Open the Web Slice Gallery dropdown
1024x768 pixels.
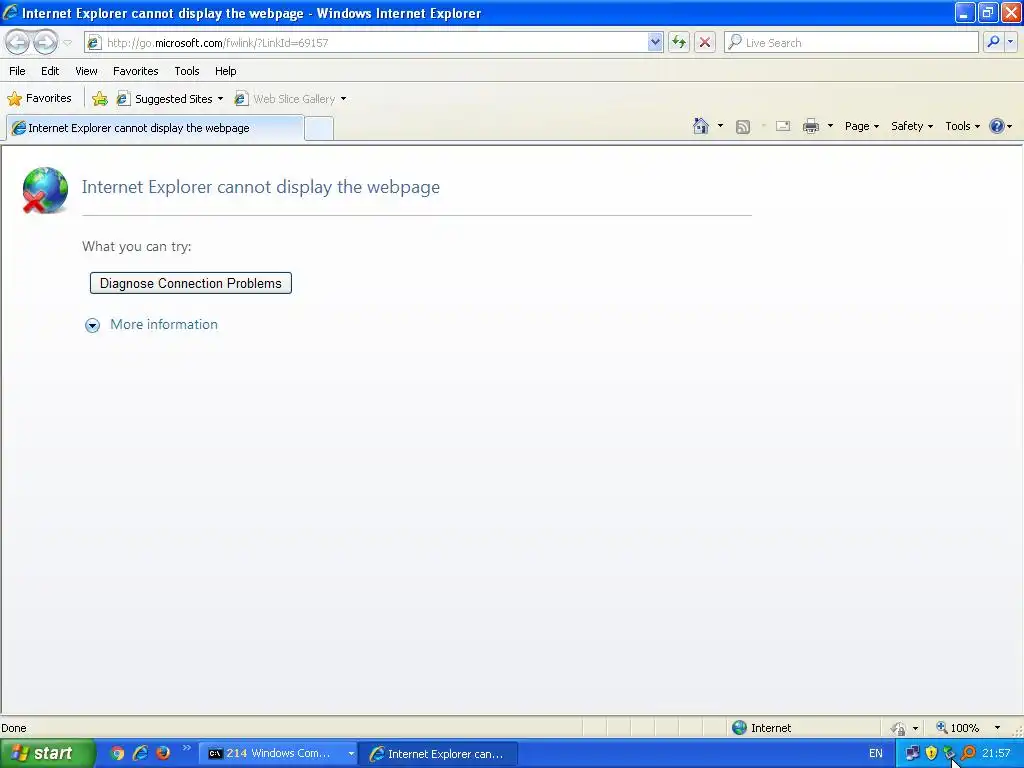coord(290,99)
